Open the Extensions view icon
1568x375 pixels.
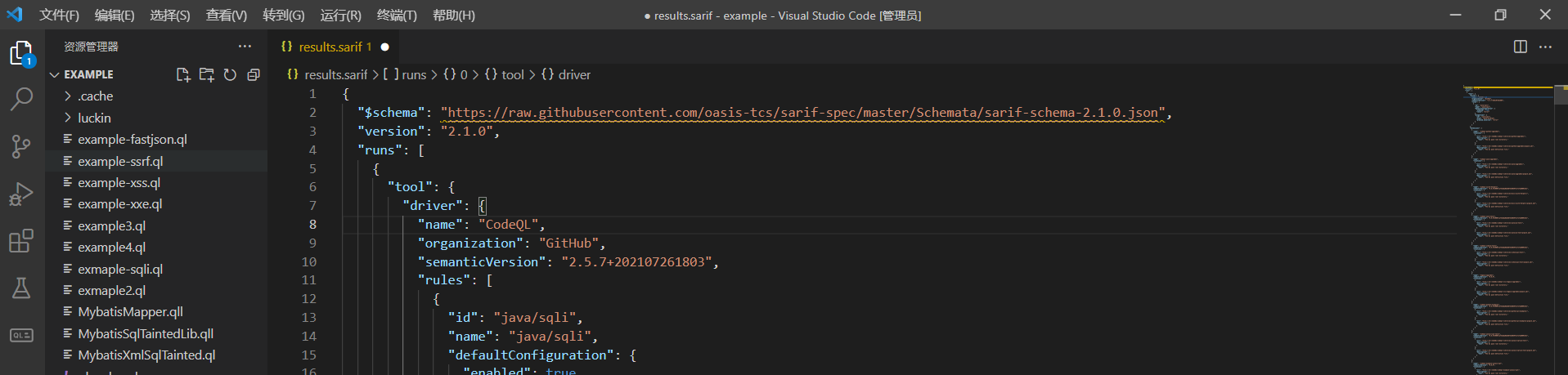[x=21, y=241]
